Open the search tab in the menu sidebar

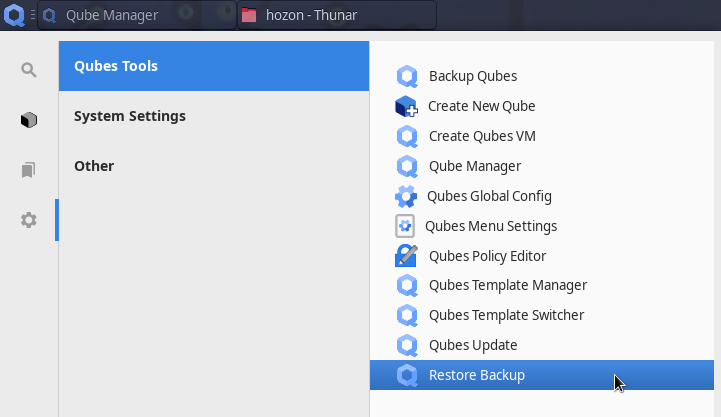tap(29, 70)
